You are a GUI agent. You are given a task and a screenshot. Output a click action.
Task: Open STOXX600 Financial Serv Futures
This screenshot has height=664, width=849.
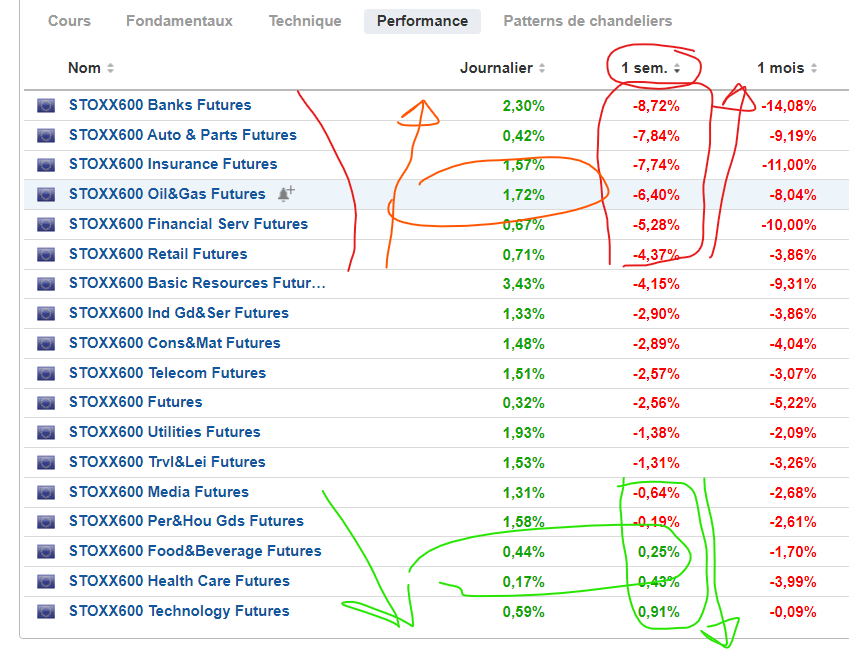[188, 224]
